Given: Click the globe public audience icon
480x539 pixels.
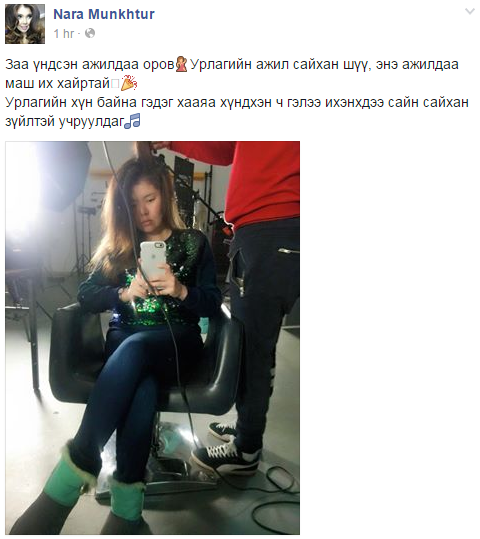Looking at the screenshot, I should pos(90,33).
